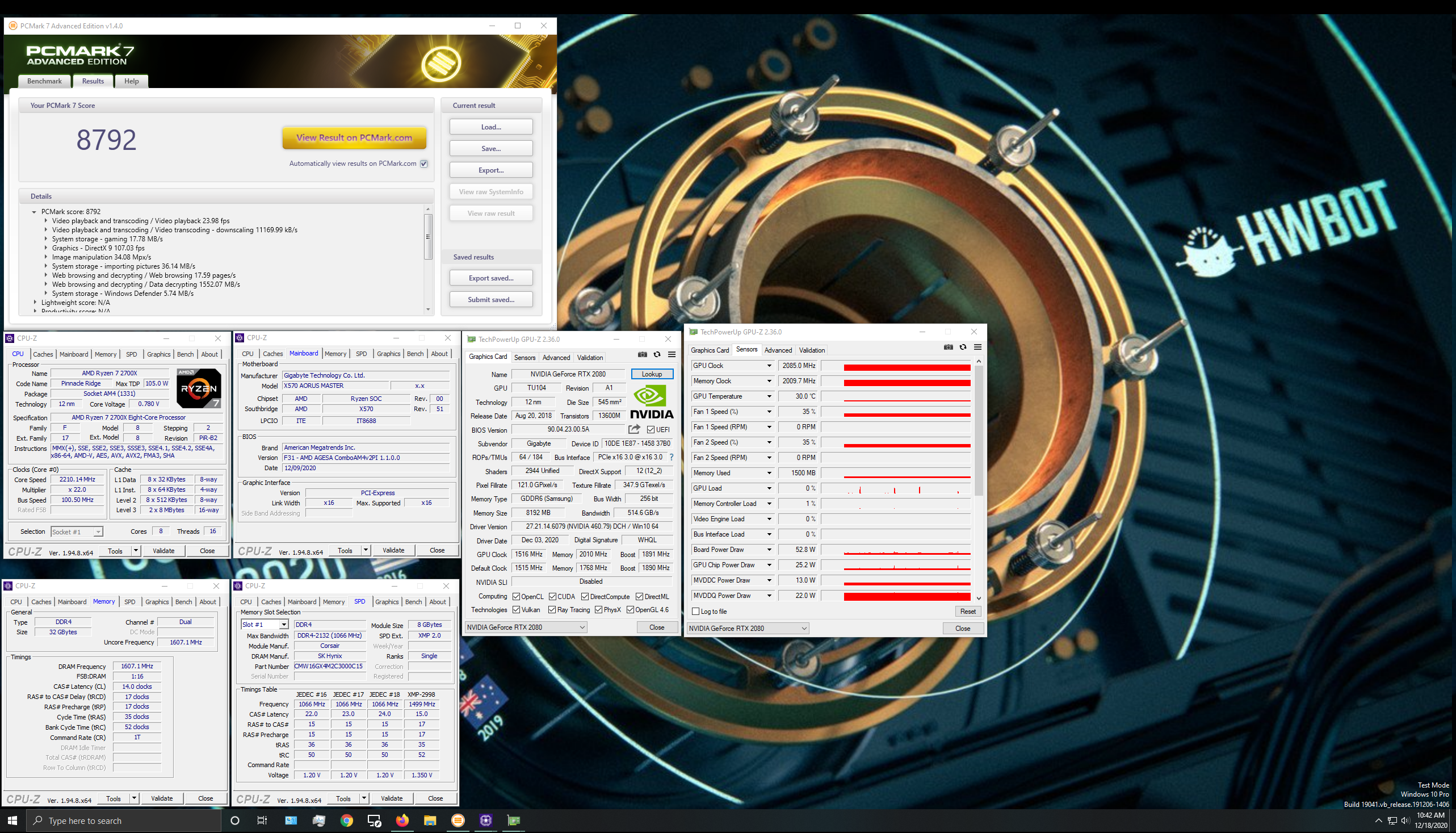
Task: Open the GPU Temperature sensor dropdown arrow
Action: [x=769, y=396]
